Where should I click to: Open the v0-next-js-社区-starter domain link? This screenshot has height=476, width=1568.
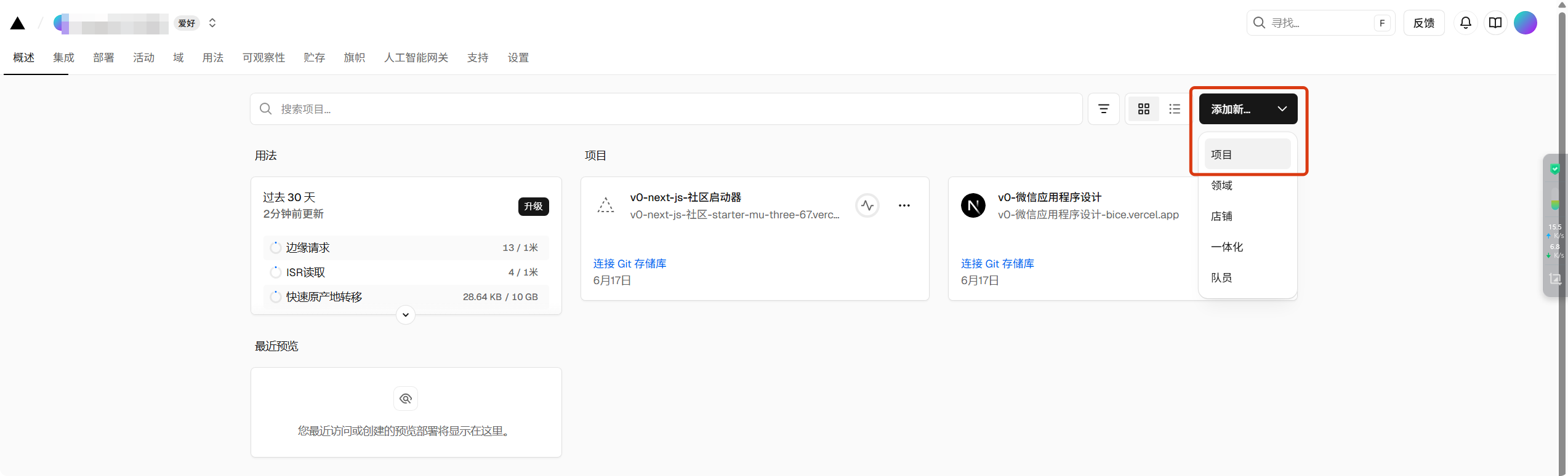tap(734, 215)
